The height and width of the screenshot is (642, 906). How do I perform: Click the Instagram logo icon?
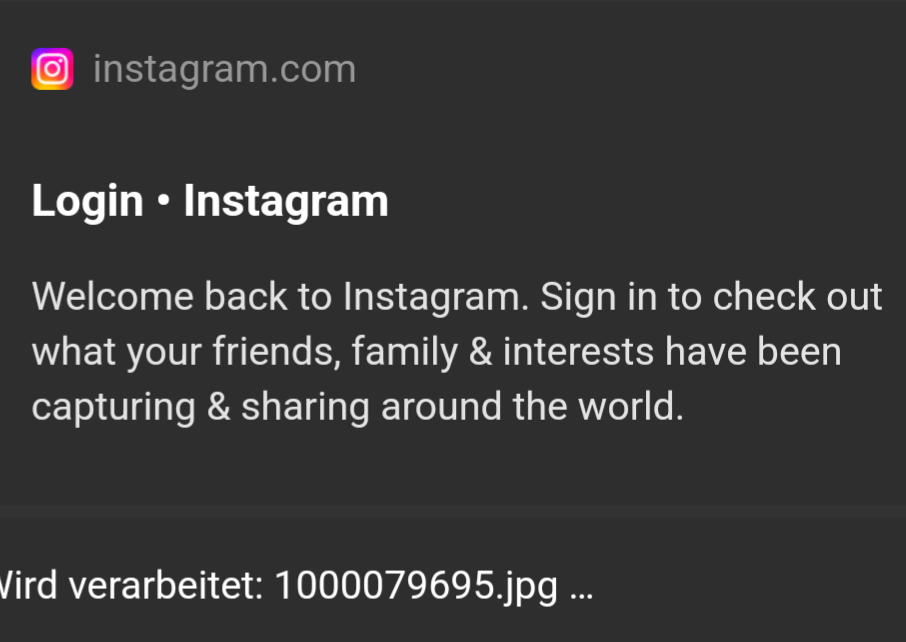coord(52,69)
